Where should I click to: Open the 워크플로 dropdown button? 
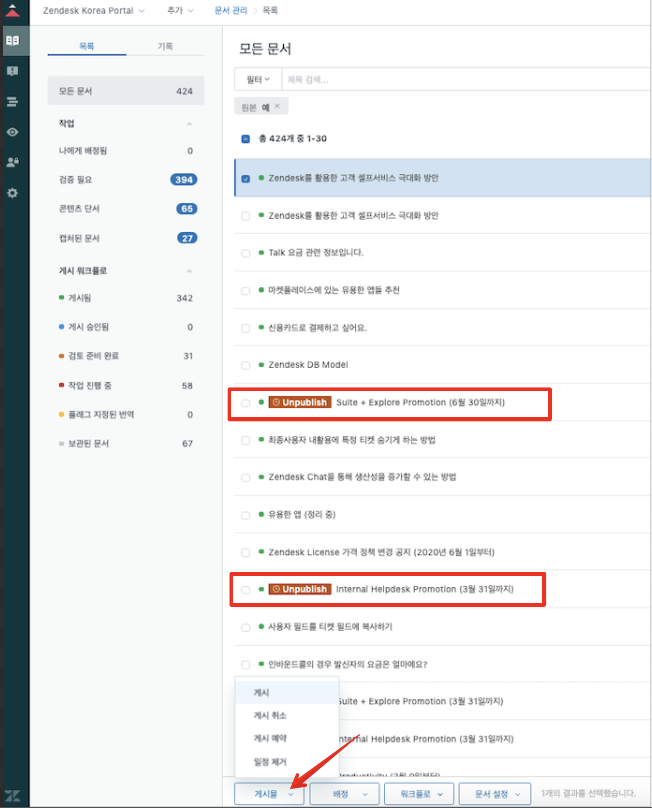pos(419,794)
